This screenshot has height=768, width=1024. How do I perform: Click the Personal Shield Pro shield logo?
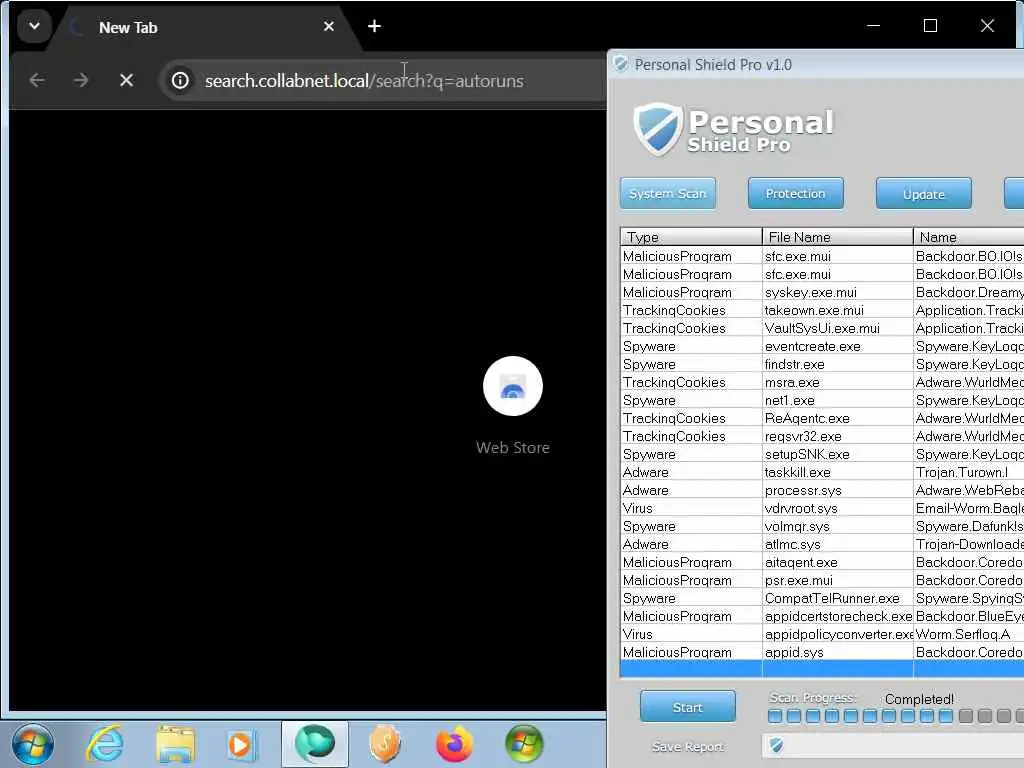click(656, 129)
